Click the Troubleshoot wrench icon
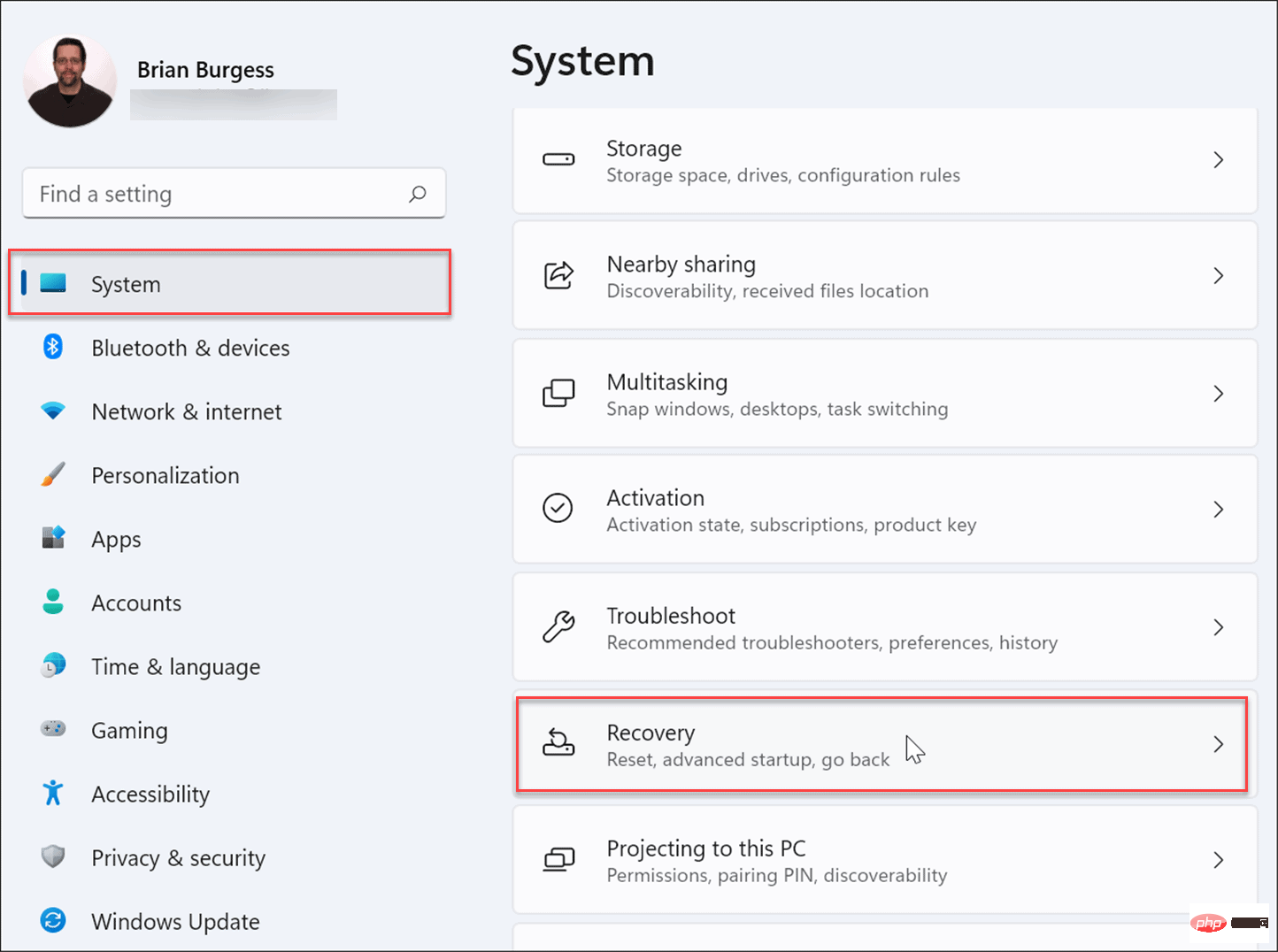This screenshot has width=1278, height=952. 558,626
